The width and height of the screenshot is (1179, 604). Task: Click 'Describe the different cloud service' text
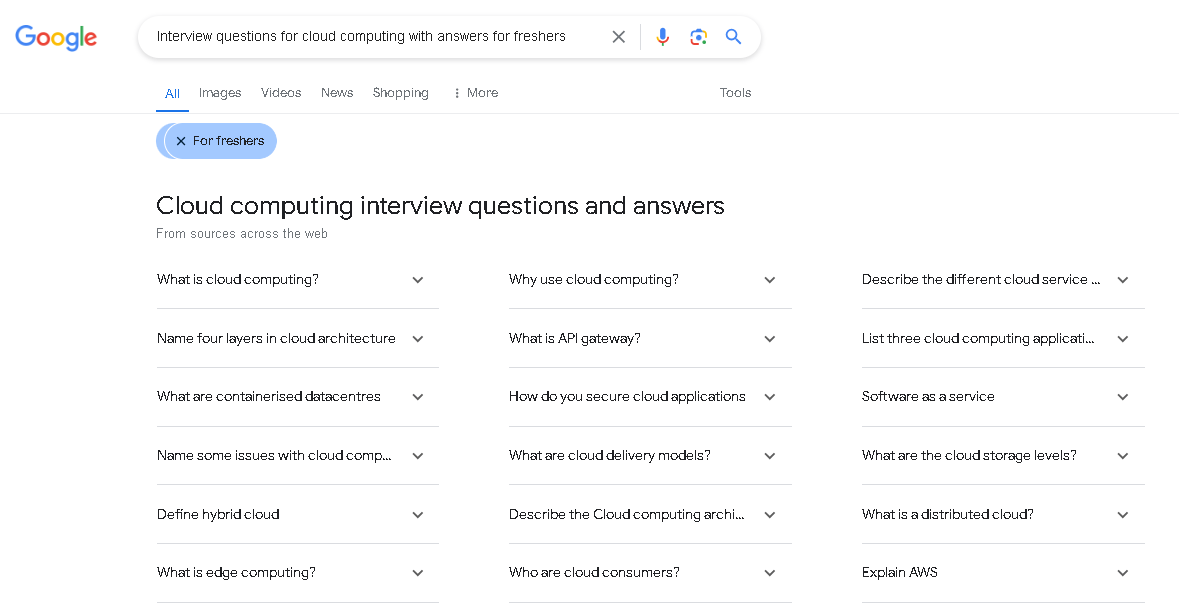tap(980, 280)
